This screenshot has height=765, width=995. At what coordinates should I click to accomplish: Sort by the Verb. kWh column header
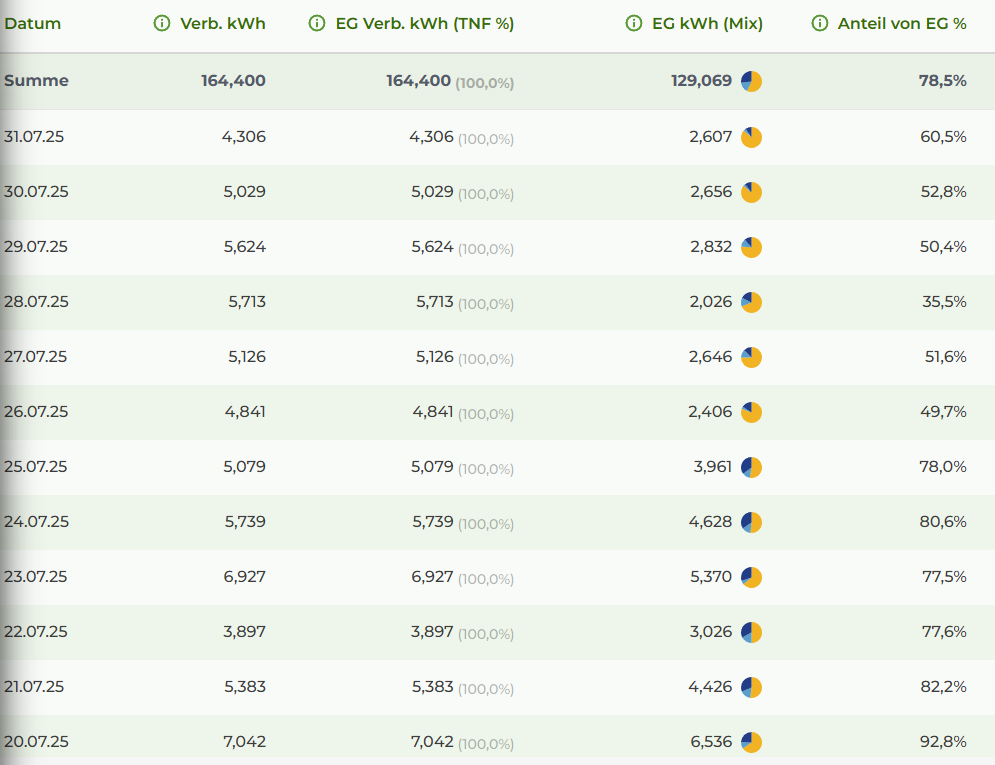coord(223,24)
